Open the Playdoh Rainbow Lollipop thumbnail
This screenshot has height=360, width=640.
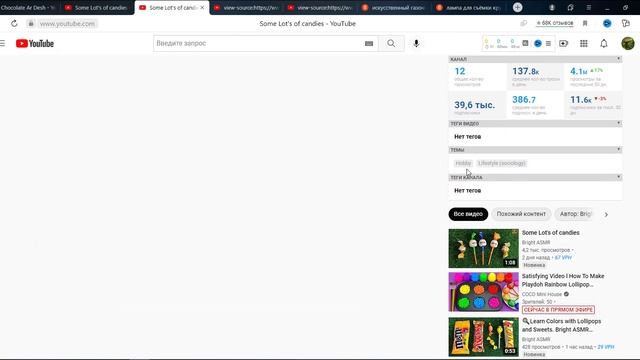[x=483, y=292]
